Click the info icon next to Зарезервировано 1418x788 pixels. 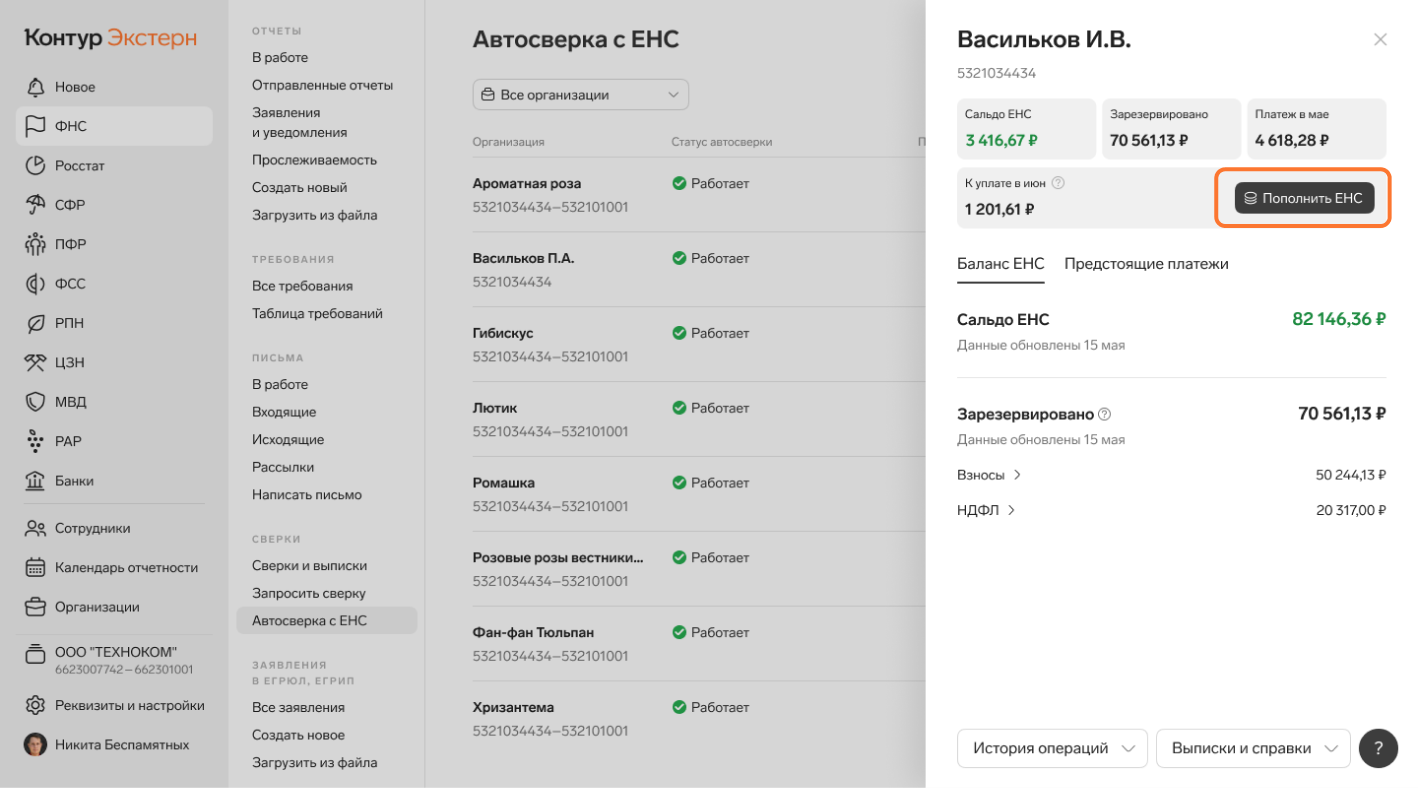coord(1105,414)
